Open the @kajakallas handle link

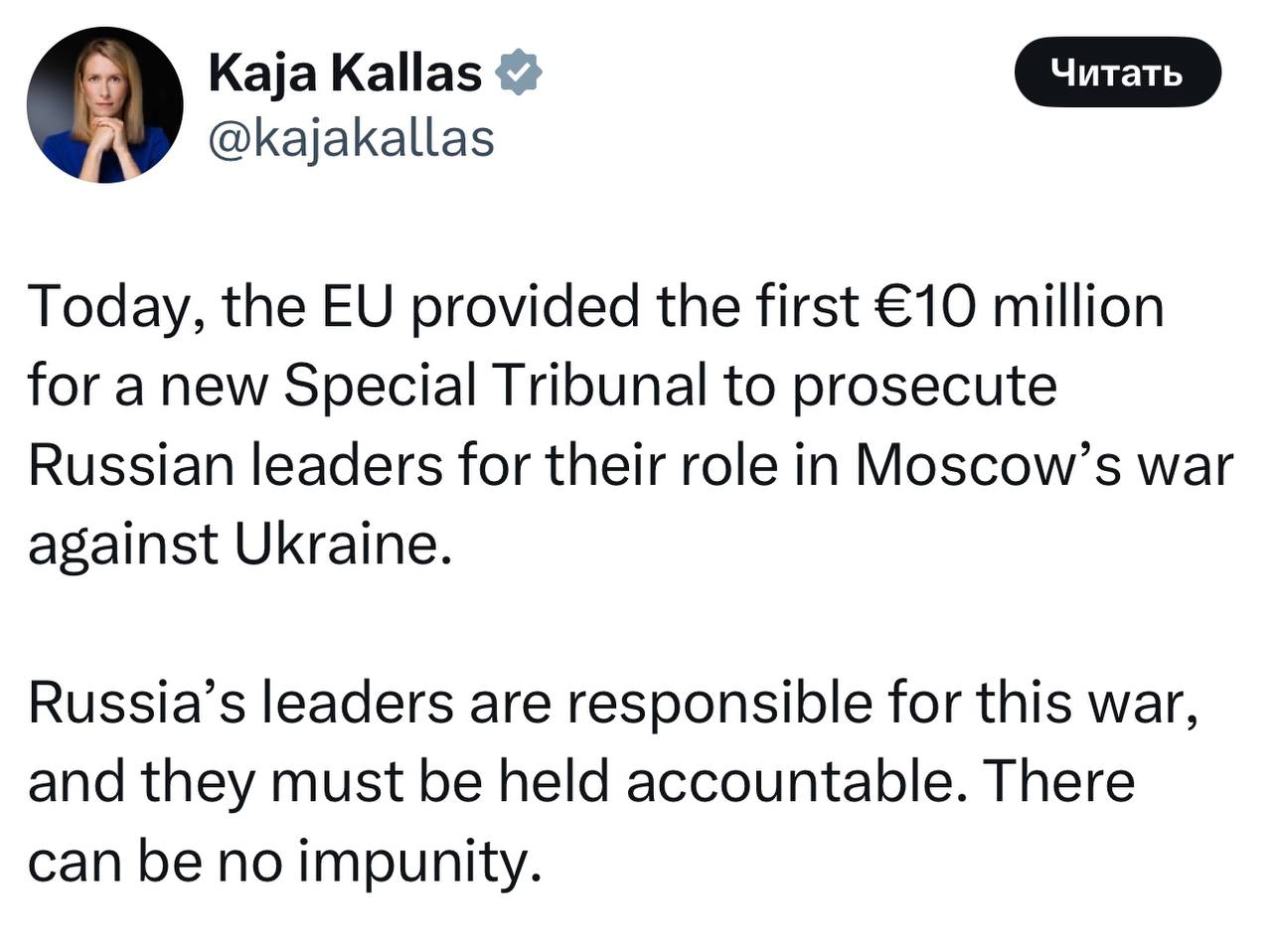click(x=351, y=138)
